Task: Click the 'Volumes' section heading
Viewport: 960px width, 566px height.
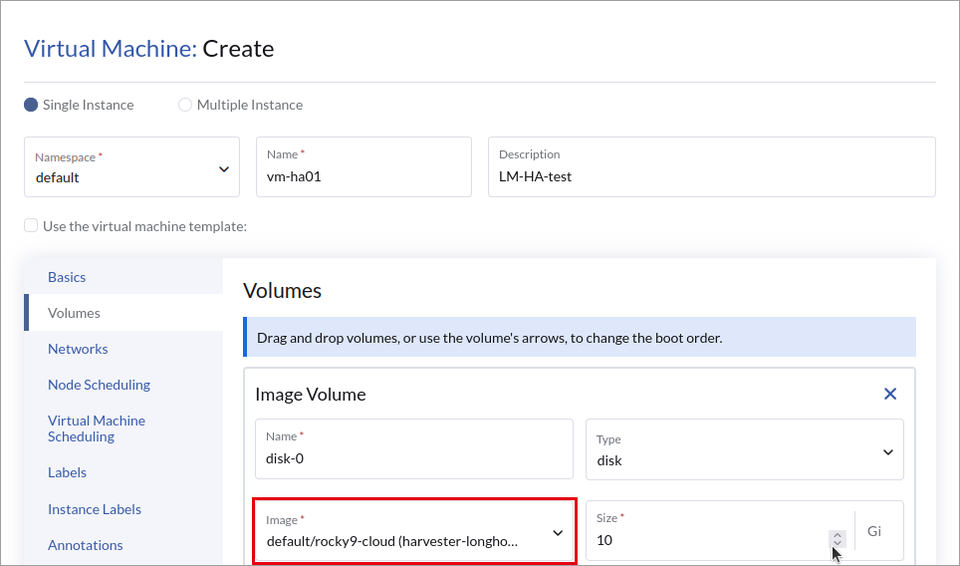Action: point(282,290)
